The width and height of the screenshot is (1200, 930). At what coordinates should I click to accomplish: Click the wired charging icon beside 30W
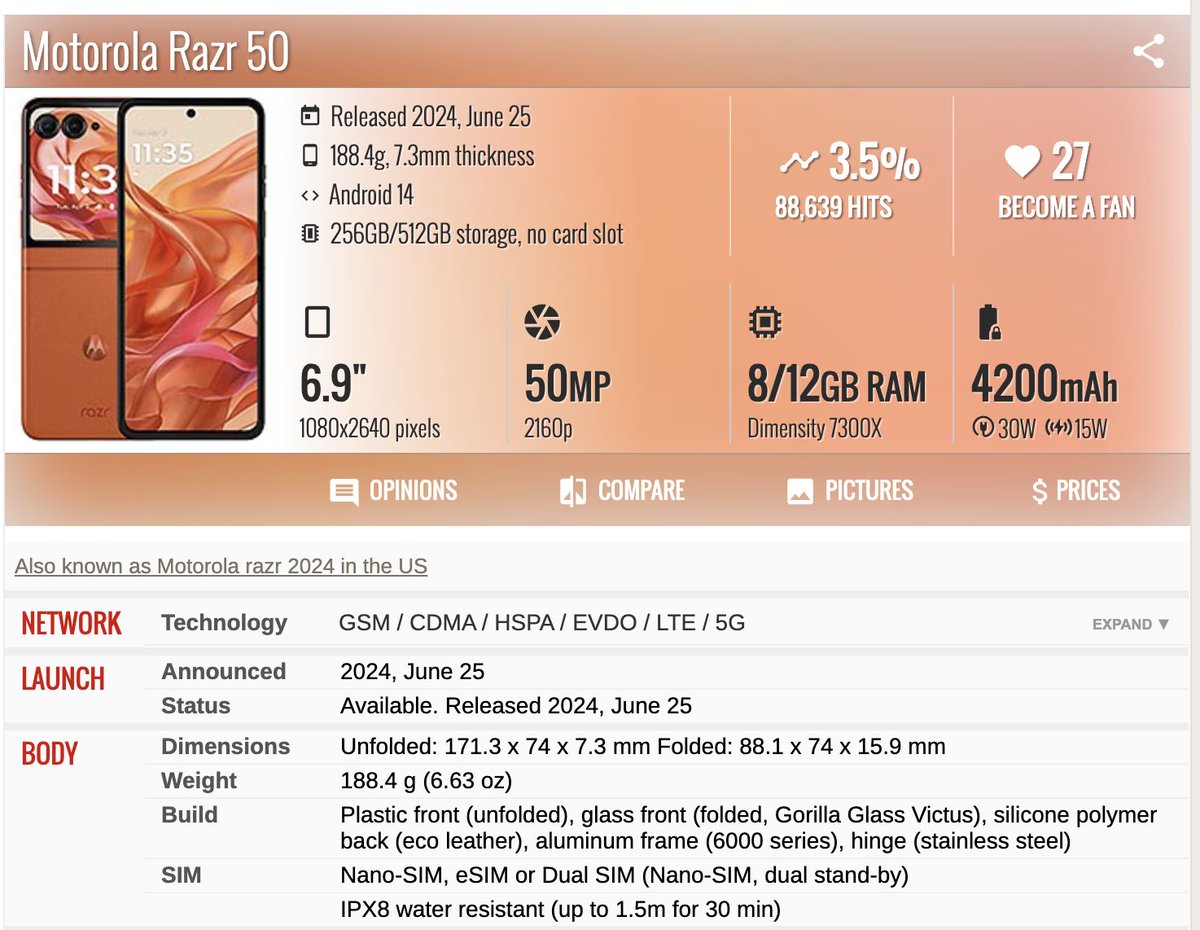coord(983,429)
